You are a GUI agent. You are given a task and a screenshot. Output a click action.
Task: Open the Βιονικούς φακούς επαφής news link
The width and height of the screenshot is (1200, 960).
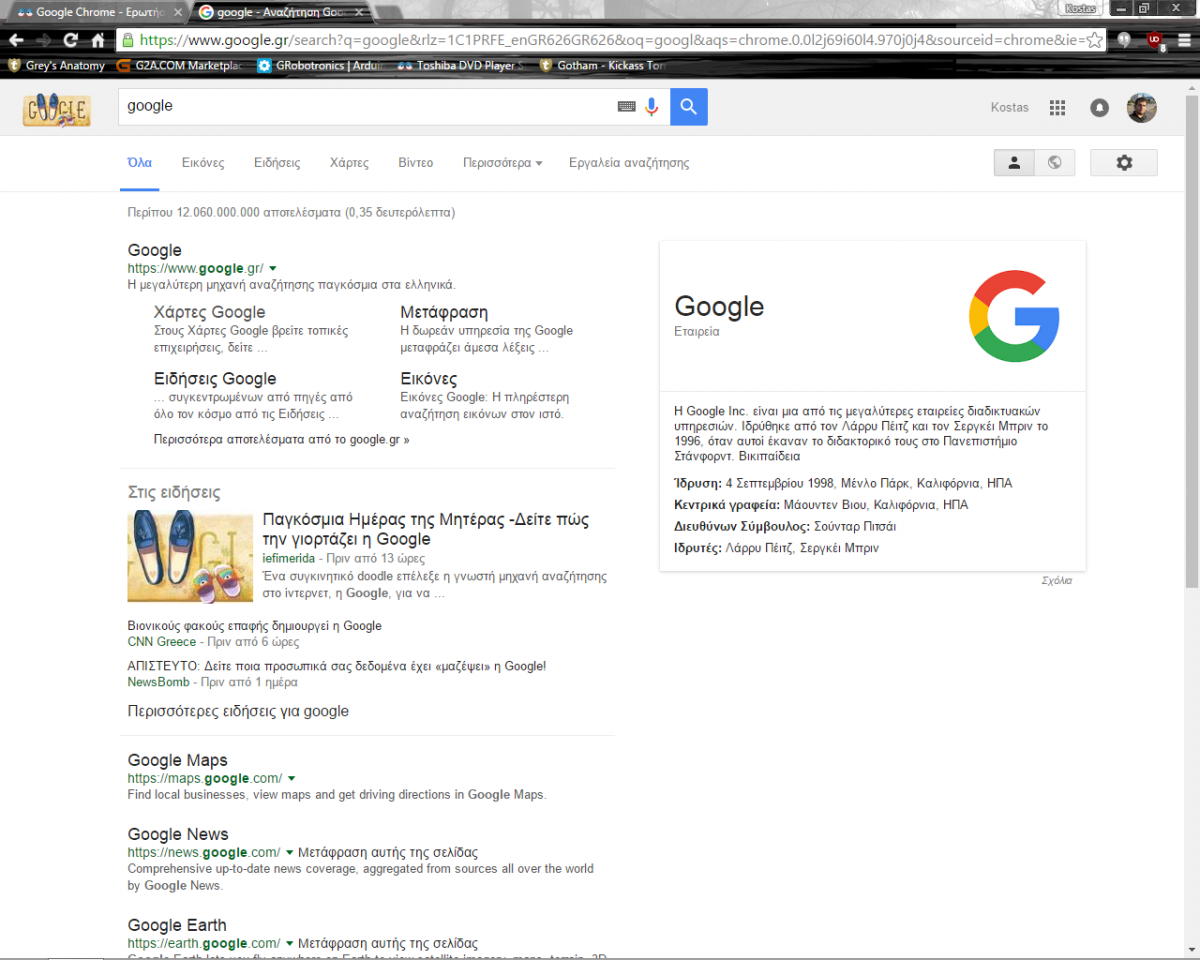(255, 626)
